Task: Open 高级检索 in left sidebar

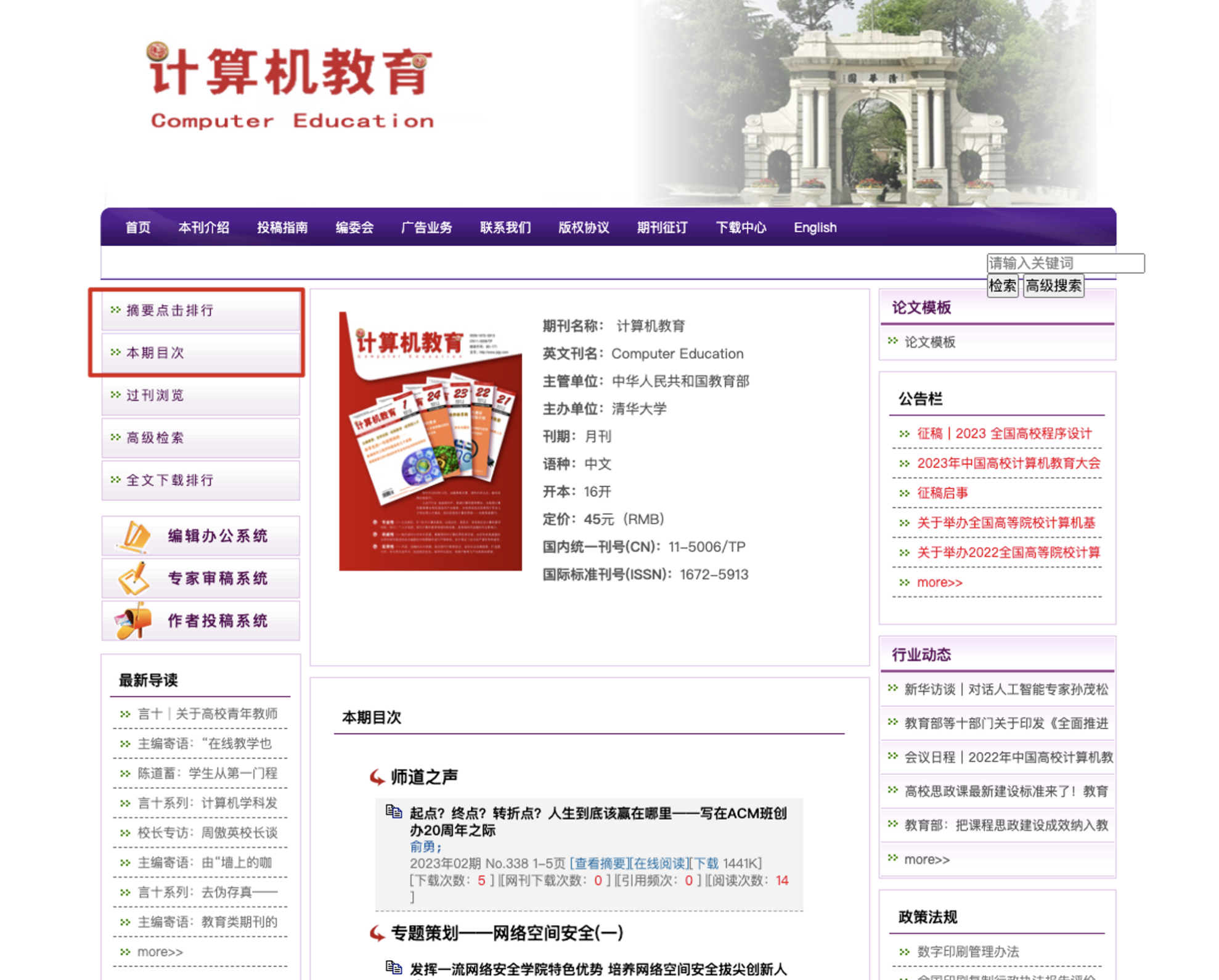Action: 200,438
